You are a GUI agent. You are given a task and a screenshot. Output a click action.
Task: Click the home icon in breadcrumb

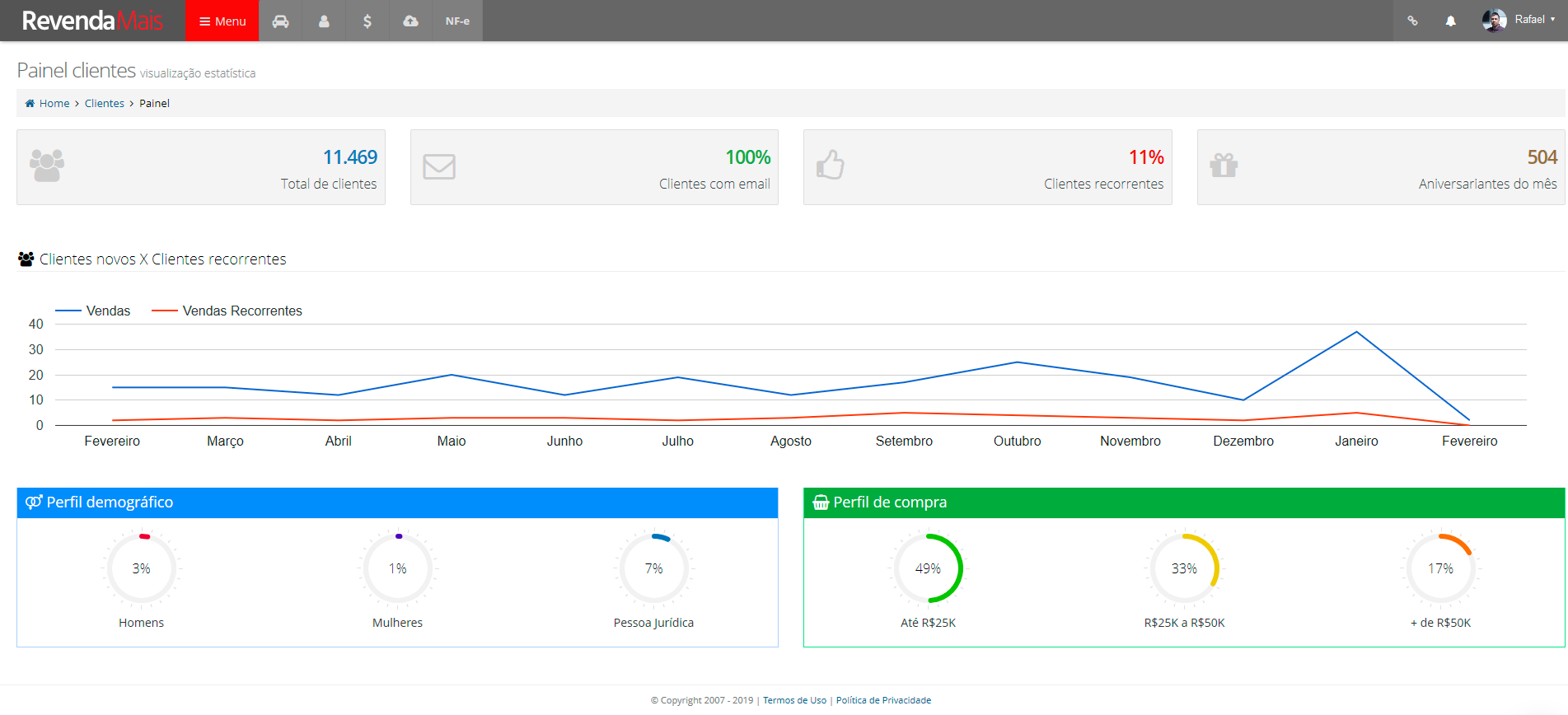[30, 104]
